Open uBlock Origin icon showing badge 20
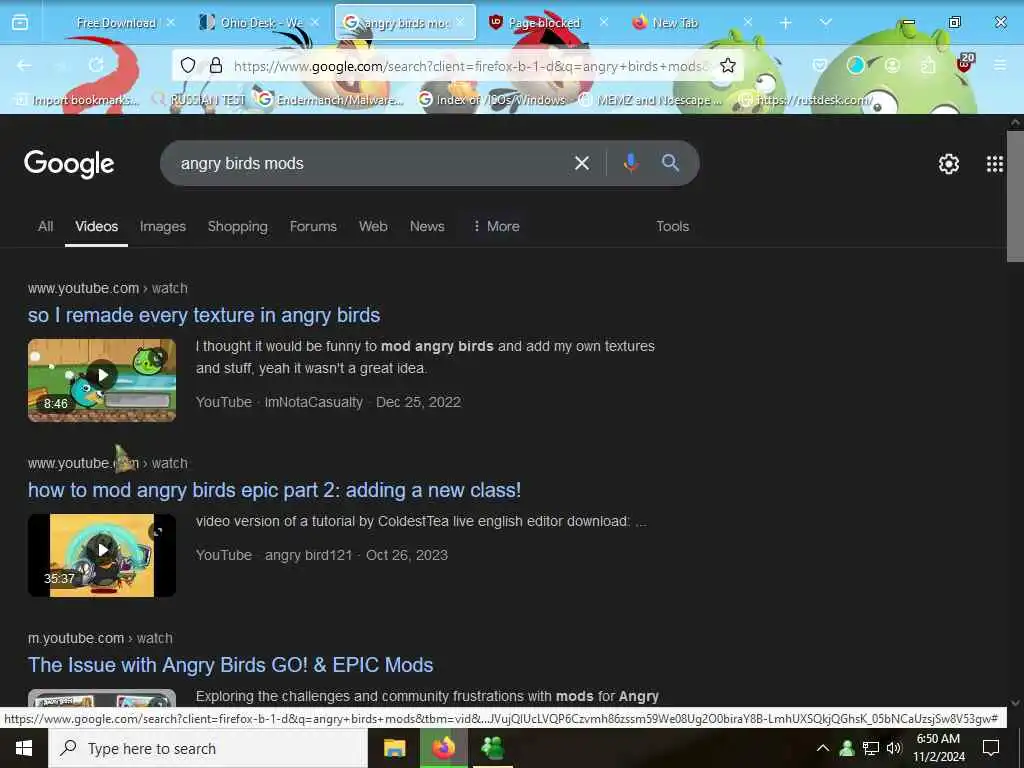This screenshot has height=768, width=1024. coord(965,64)
